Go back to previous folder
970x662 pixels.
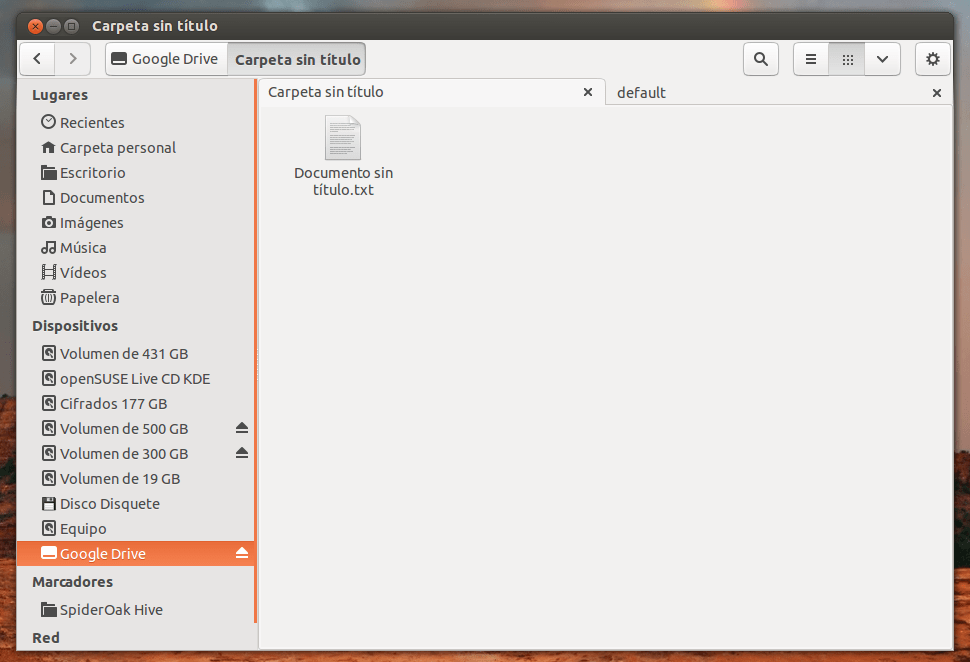coord(37,59)
